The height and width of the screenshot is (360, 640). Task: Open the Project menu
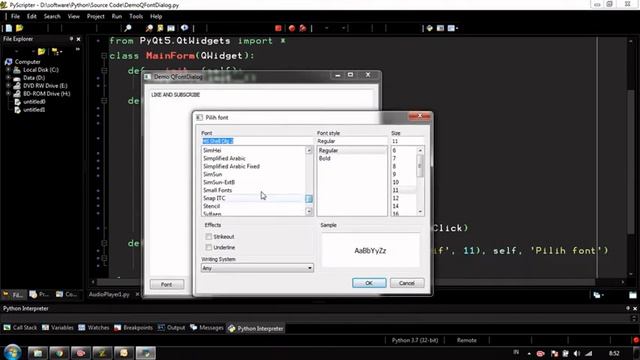96,16
